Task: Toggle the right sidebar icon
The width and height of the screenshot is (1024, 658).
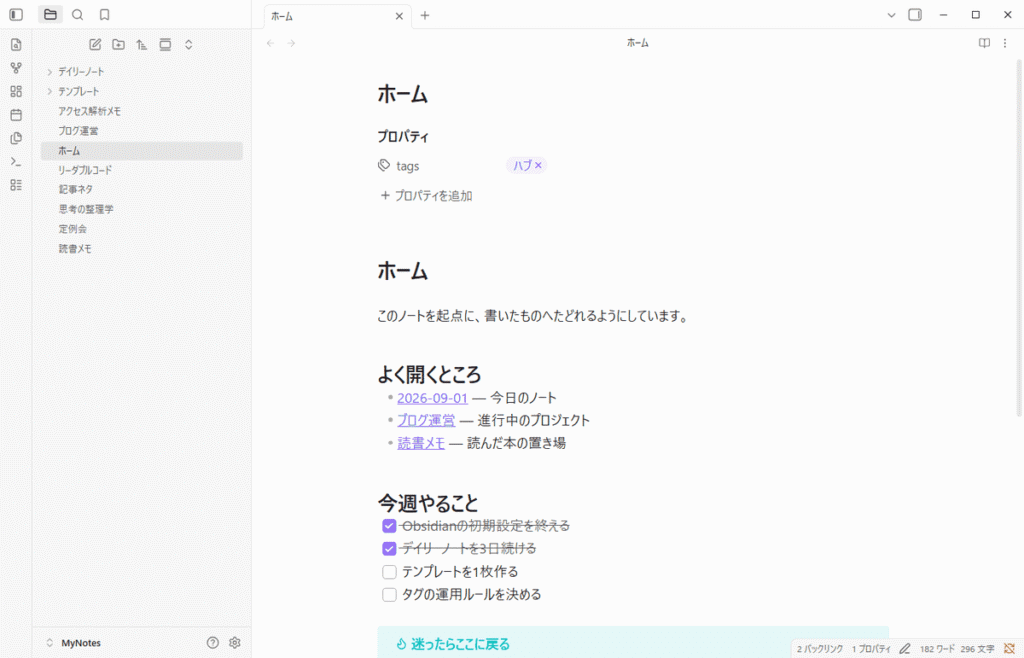Action: click(915, 14)
